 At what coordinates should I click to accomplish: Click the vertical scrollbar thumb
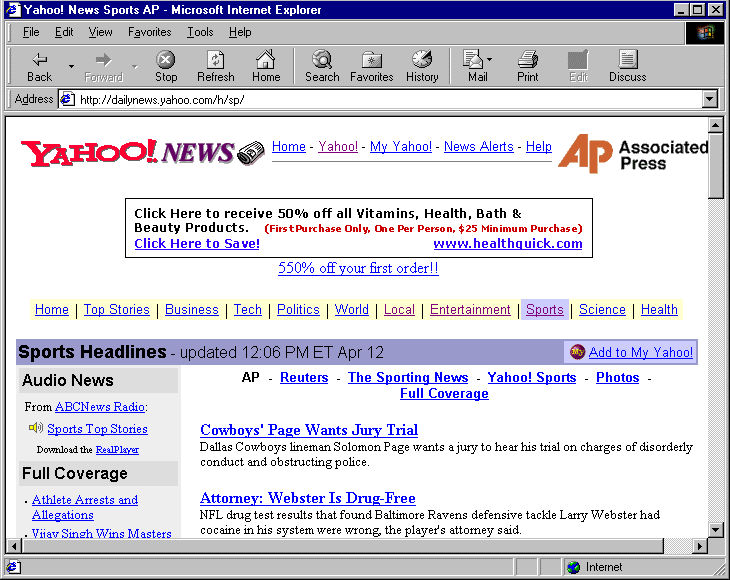point(716,165)
